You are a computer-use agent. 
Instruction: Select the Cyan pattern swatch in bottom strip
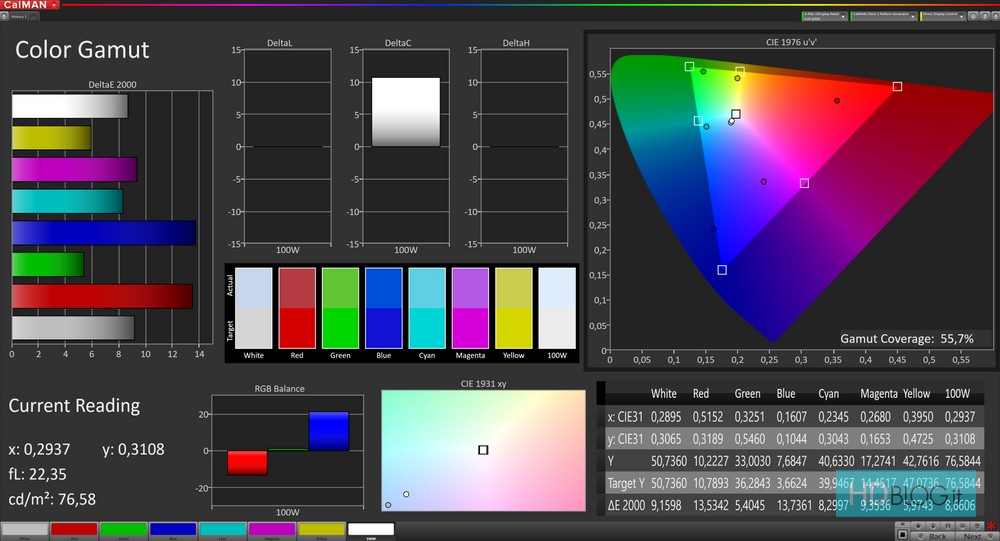click(223, 529)
